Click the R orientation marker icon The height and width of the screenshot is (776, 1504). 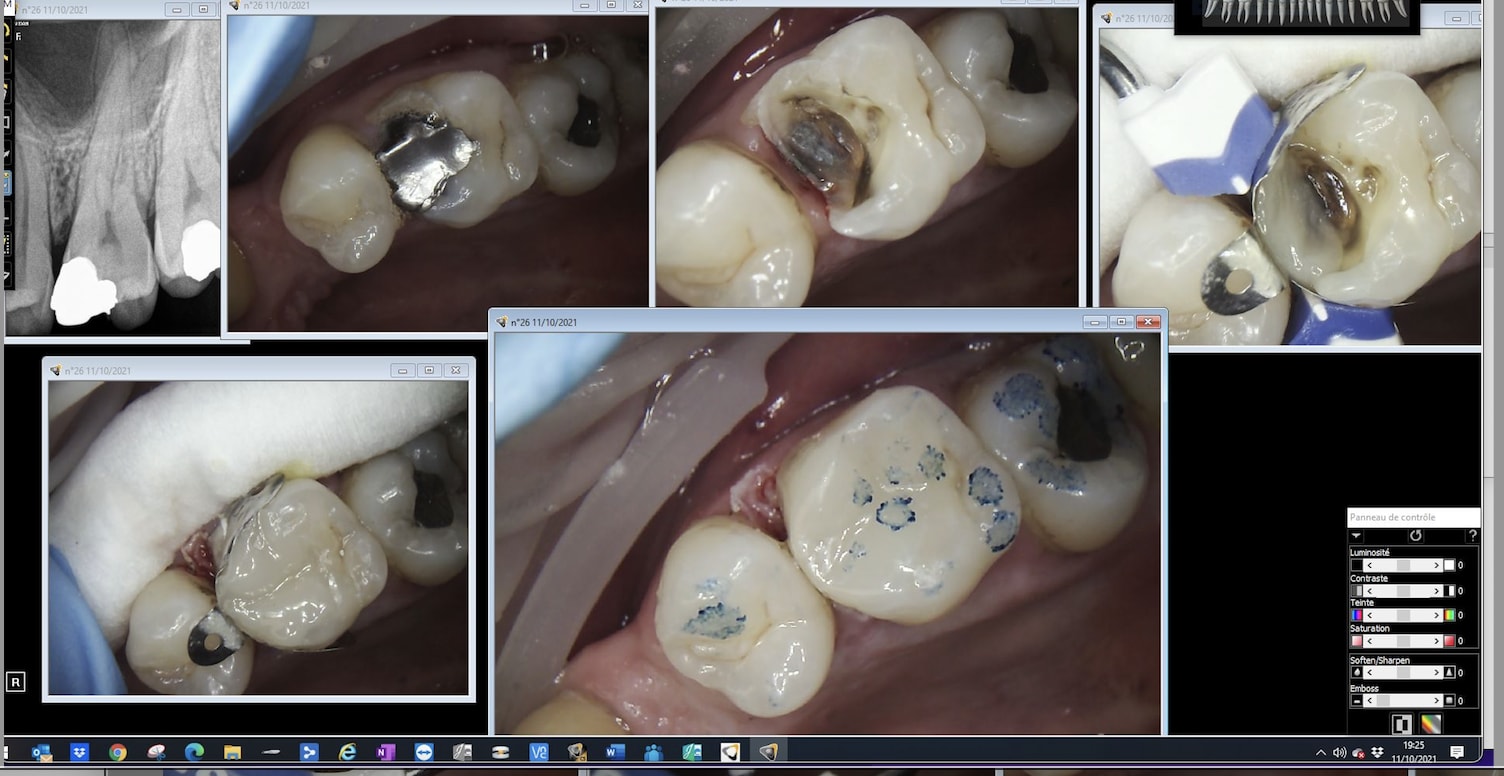pyautogui.click(x=15, y=682)
